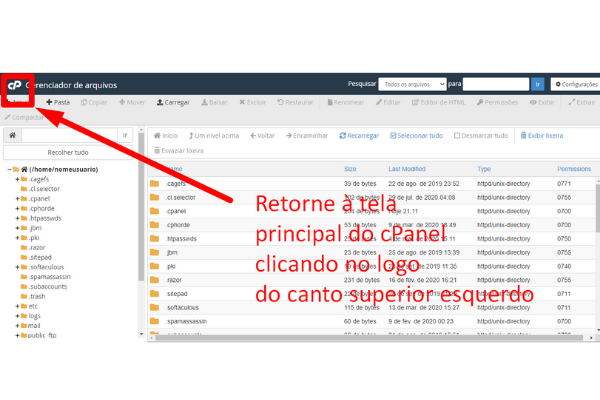Upload files with Carregar button

(173, 102)
